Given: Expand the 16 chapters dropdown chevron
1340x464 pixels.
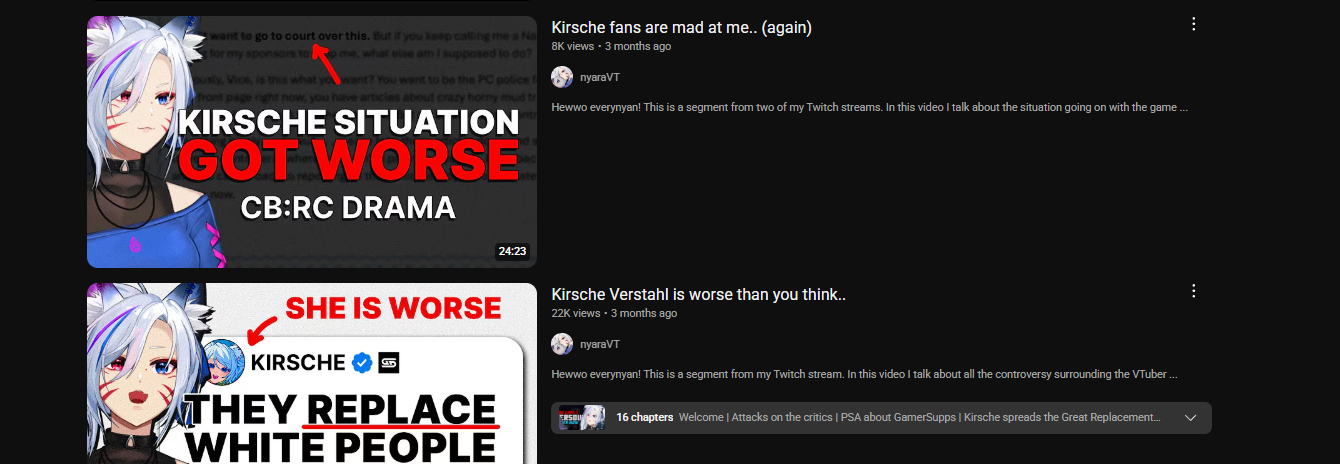Looking at the screenshot, I should [1190, 417].
